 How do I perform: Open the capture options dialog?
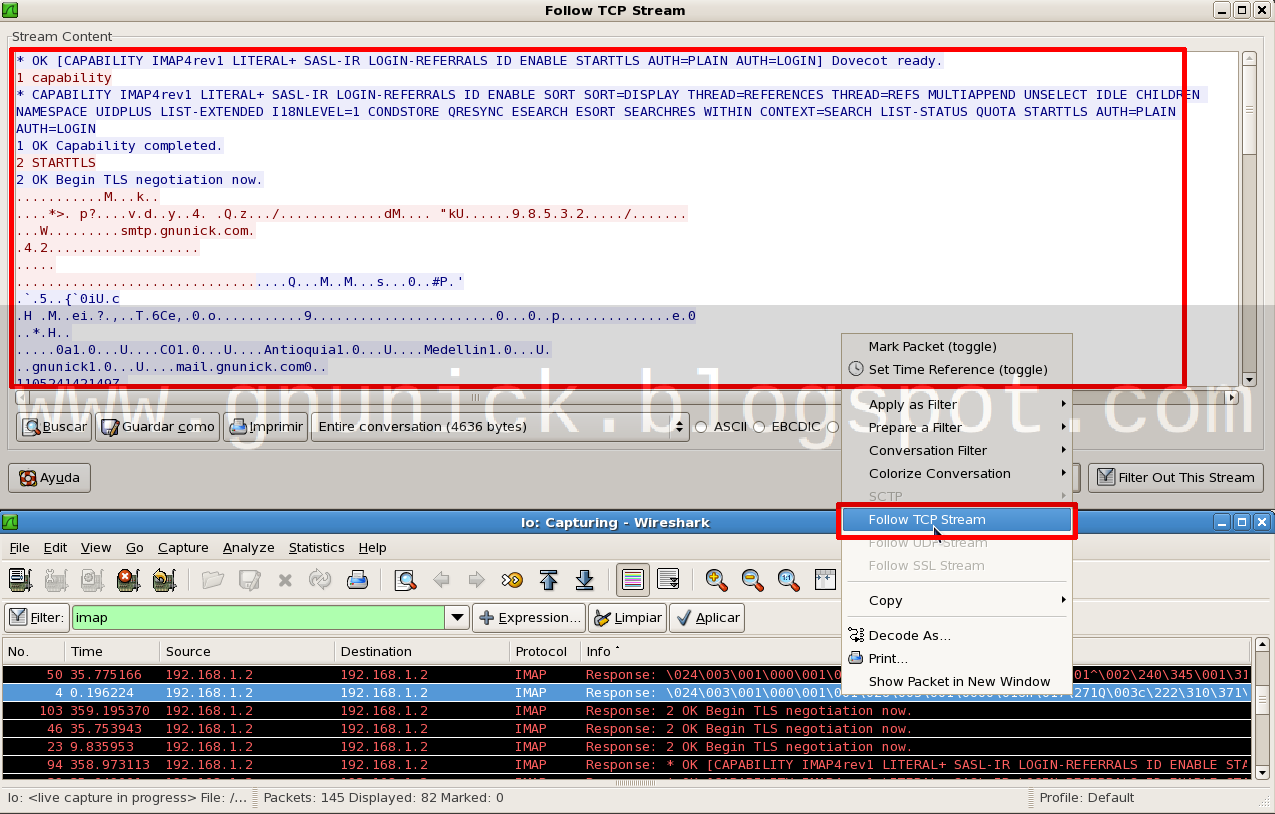(55, 580)
